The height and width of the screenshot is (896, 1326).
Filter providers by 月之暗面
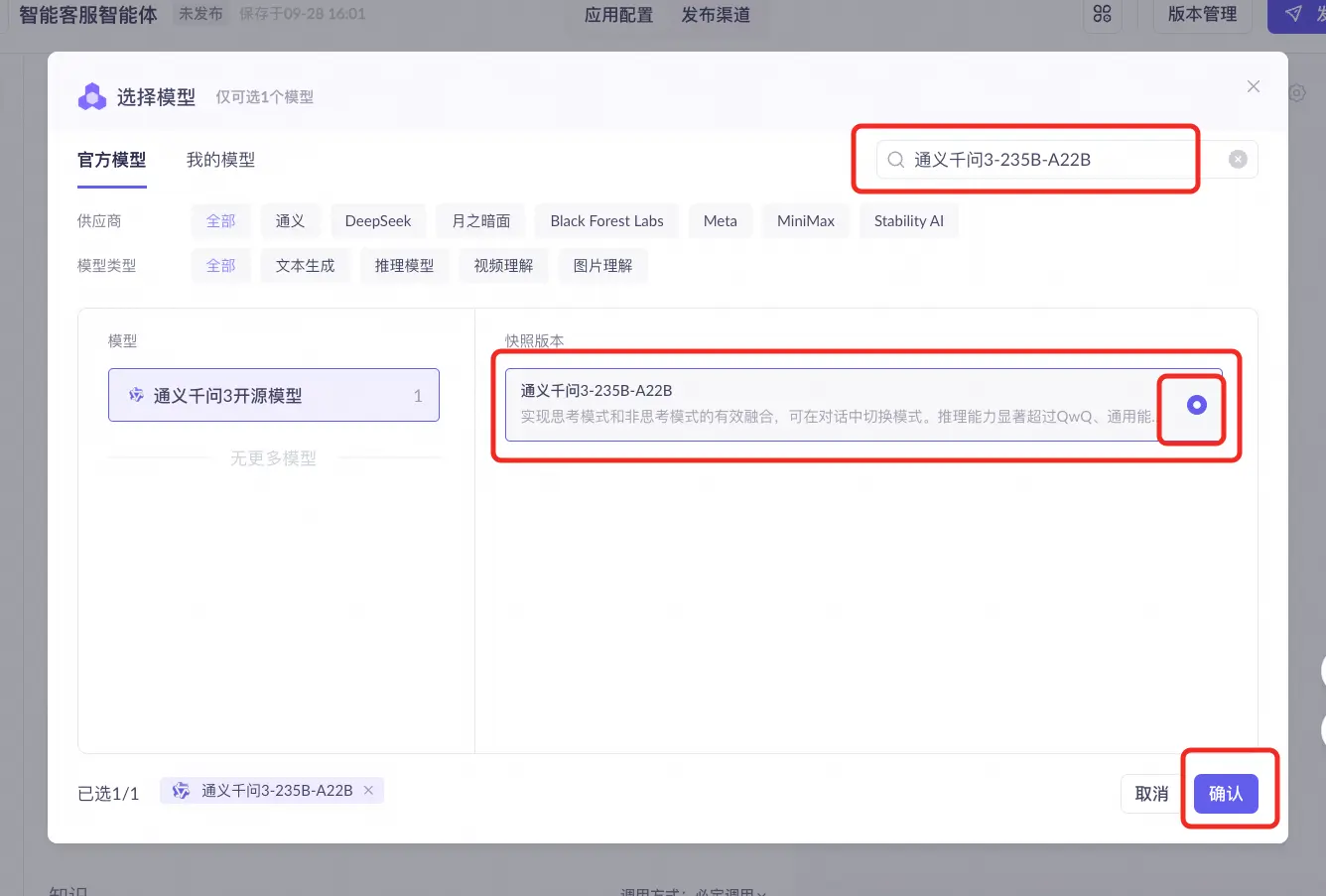[481, 221]
